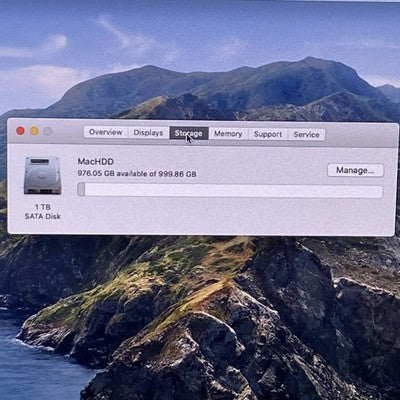Select the Storage tab

point(189,133)
